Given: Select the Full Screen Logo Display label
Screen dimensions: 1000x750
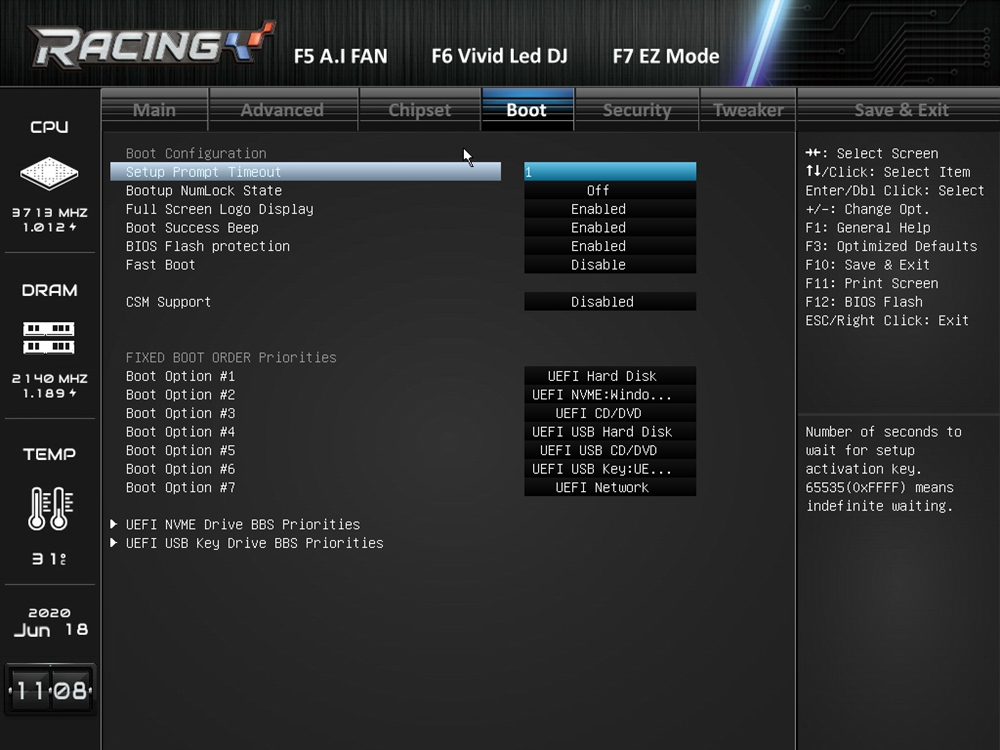Looking at the screenshot, I should point(219,209).
